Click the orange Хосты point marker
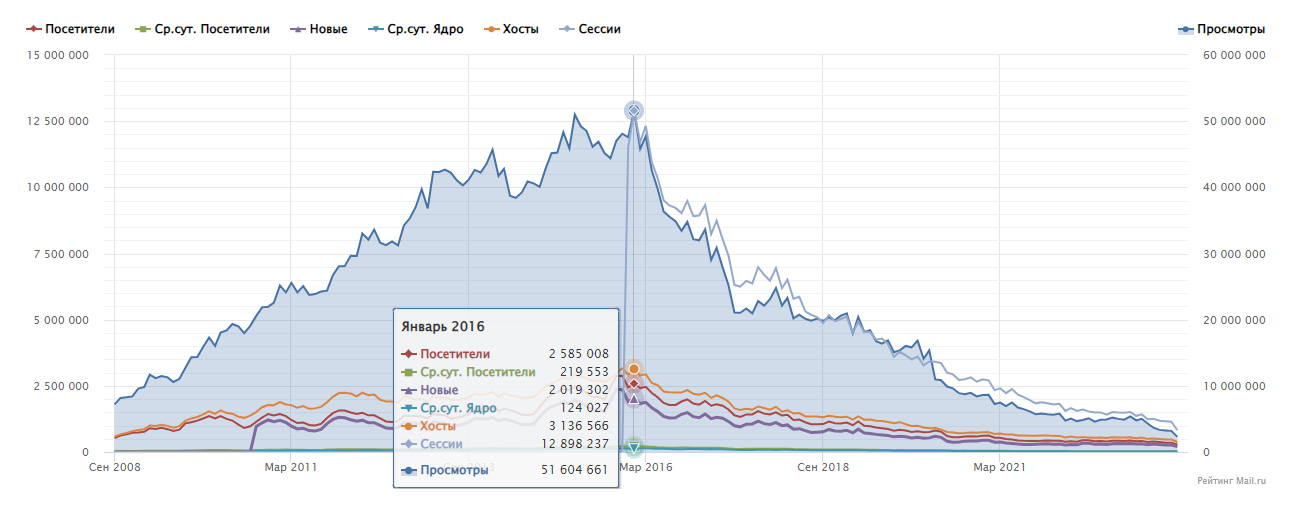The width and height of the screenshot is (1313, 511). tap(633, 370)
